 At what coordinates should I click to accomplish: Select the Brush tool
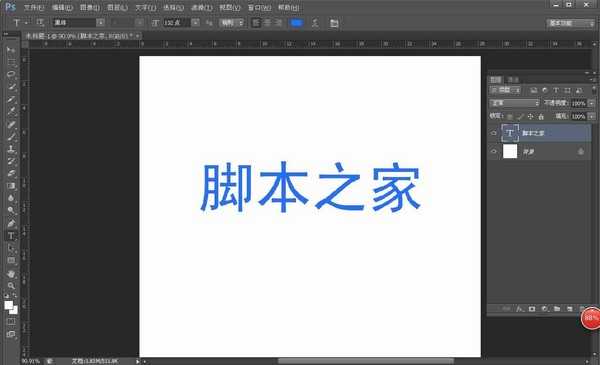(x=11, y=137)
